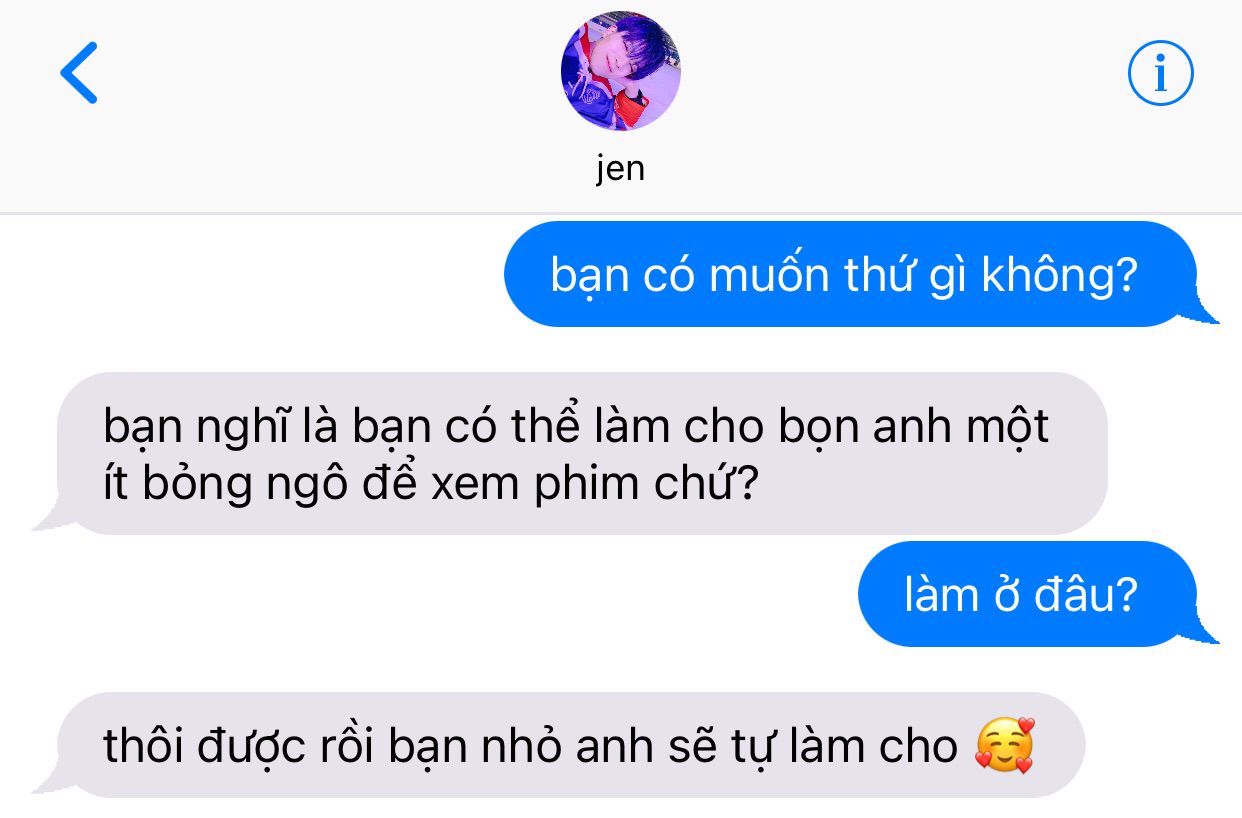The height and width of the screenshot is (818, 1242).
Task: Go back using the blue chevron
Action: click(79, 73)
